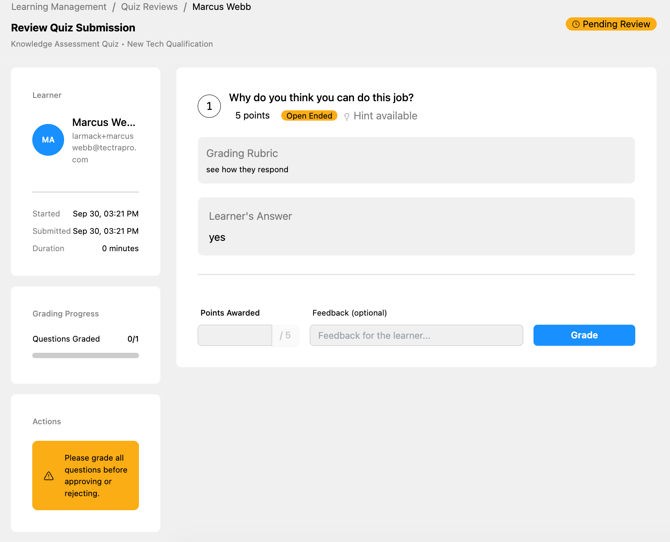Image resolution: width=670 pixels, height=542 pixels.
Task: Click the Questions Graded progress bar
Action: click(85, 356)
